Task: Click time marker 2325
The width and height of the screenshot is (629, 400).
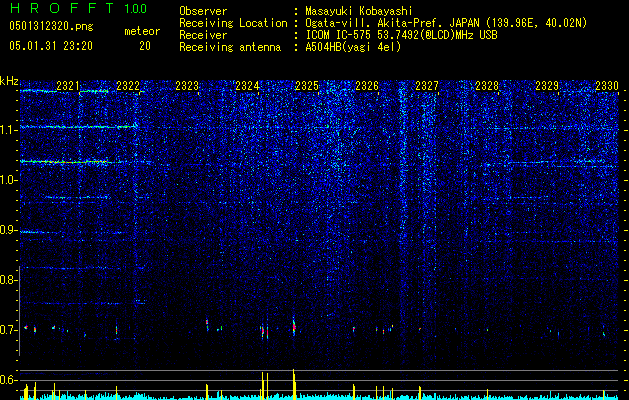Action: 307,86
